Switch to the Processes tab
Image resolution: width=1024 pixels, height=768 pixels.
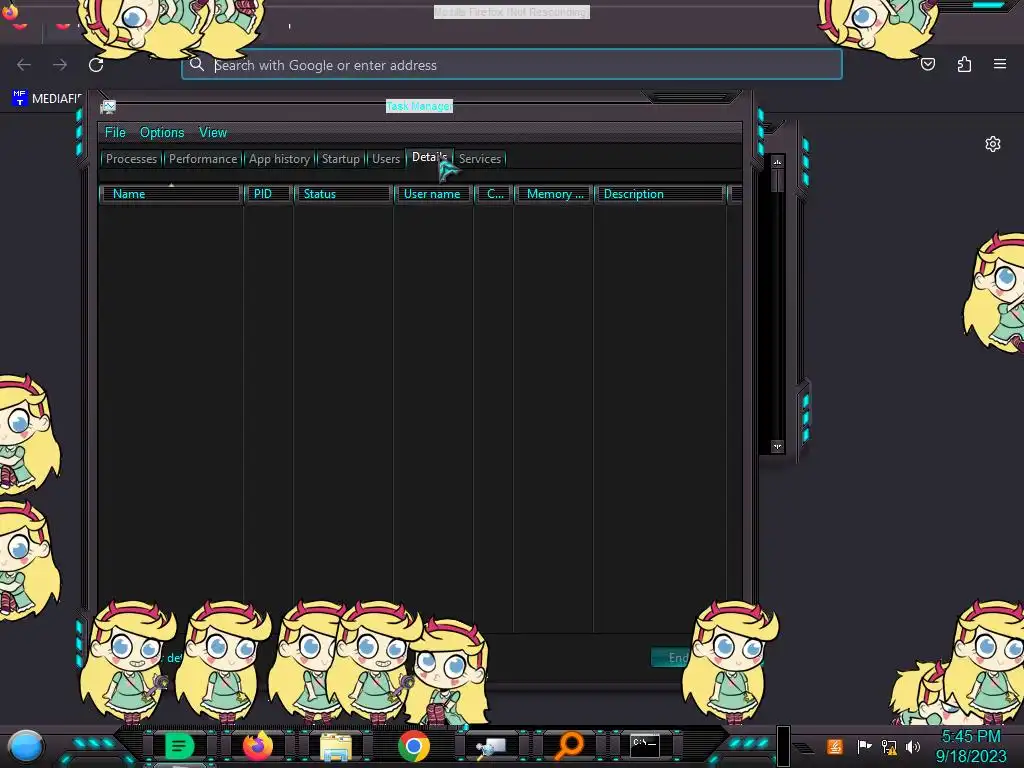coord(131,159)
